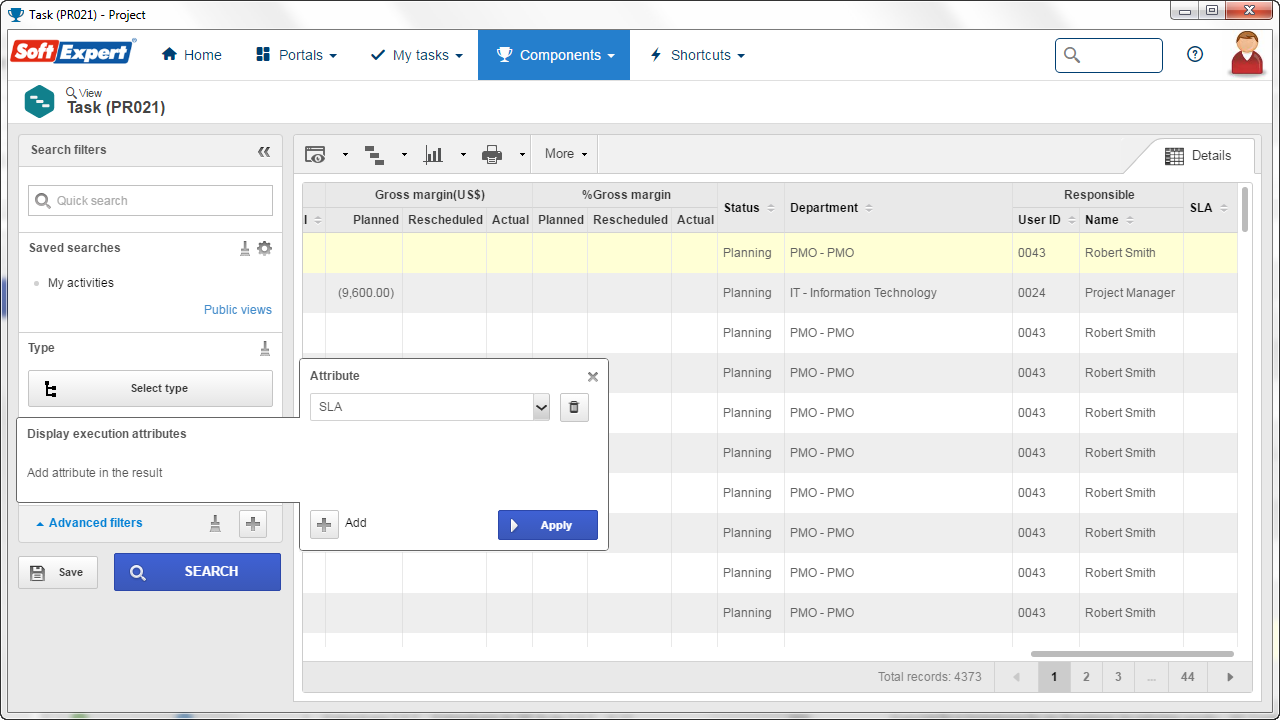The height and width of the screenshot is (720, 1280).
Task: Go to the next page arrow
Action: point(1230,677)
